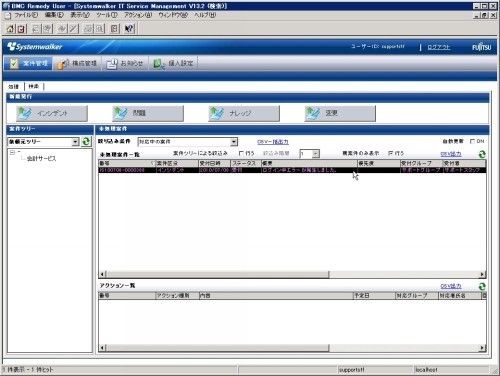Click 予定日 column header in action list
The height and width of the screenshot is (376, 500).
point(374,295)
